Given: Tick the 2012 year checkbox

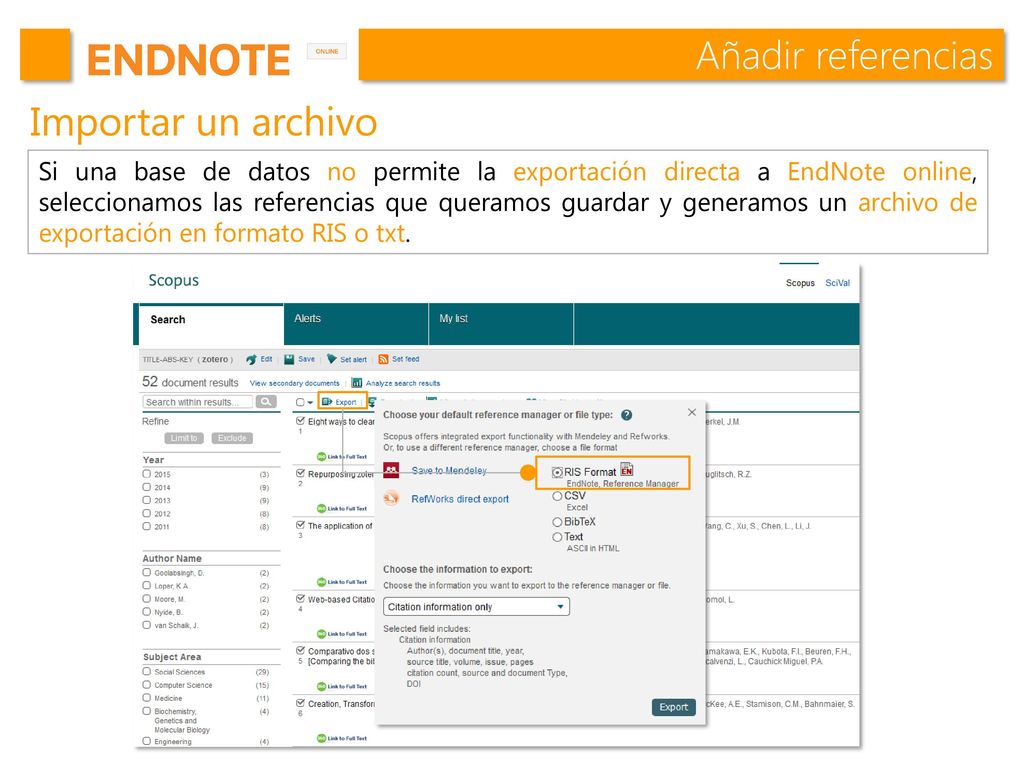Looking at the screenshot, I should [x=147, y=513].
